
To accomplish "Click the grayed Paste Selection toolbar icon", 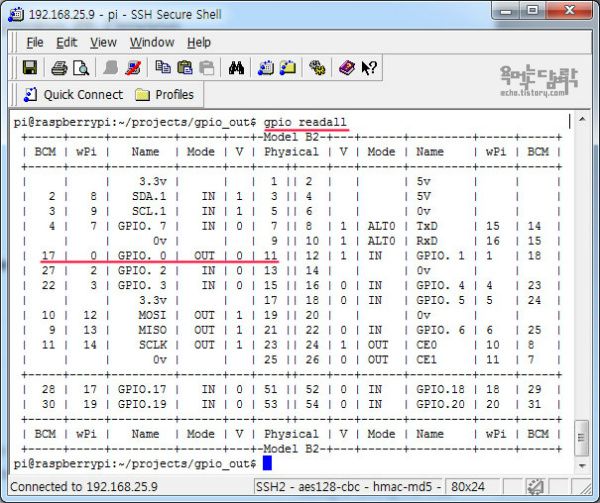I will 207,68.
